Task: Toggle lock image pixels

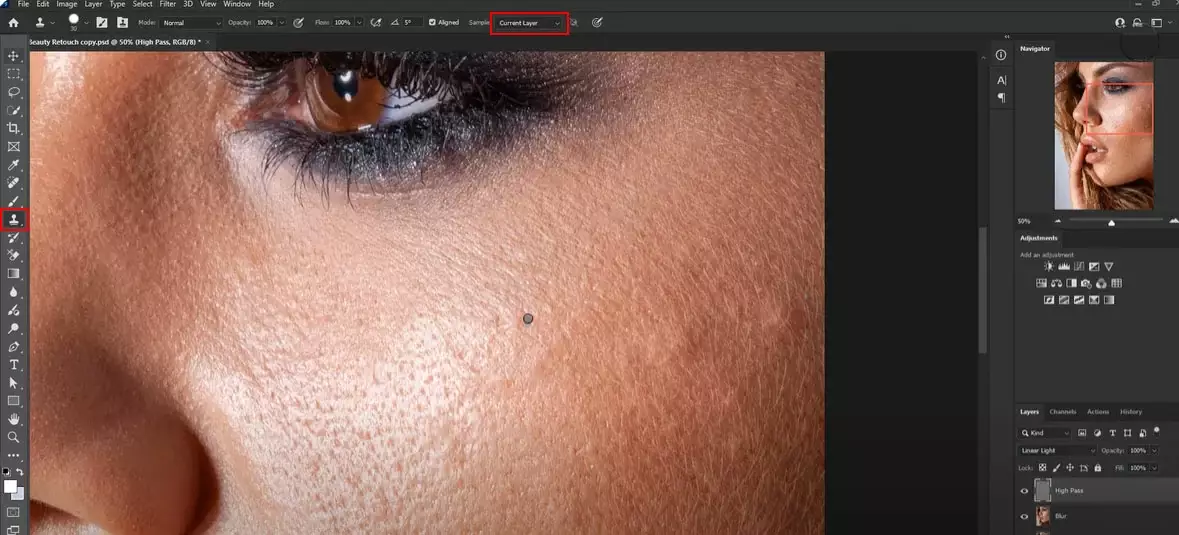Action: pos(1056,467)
